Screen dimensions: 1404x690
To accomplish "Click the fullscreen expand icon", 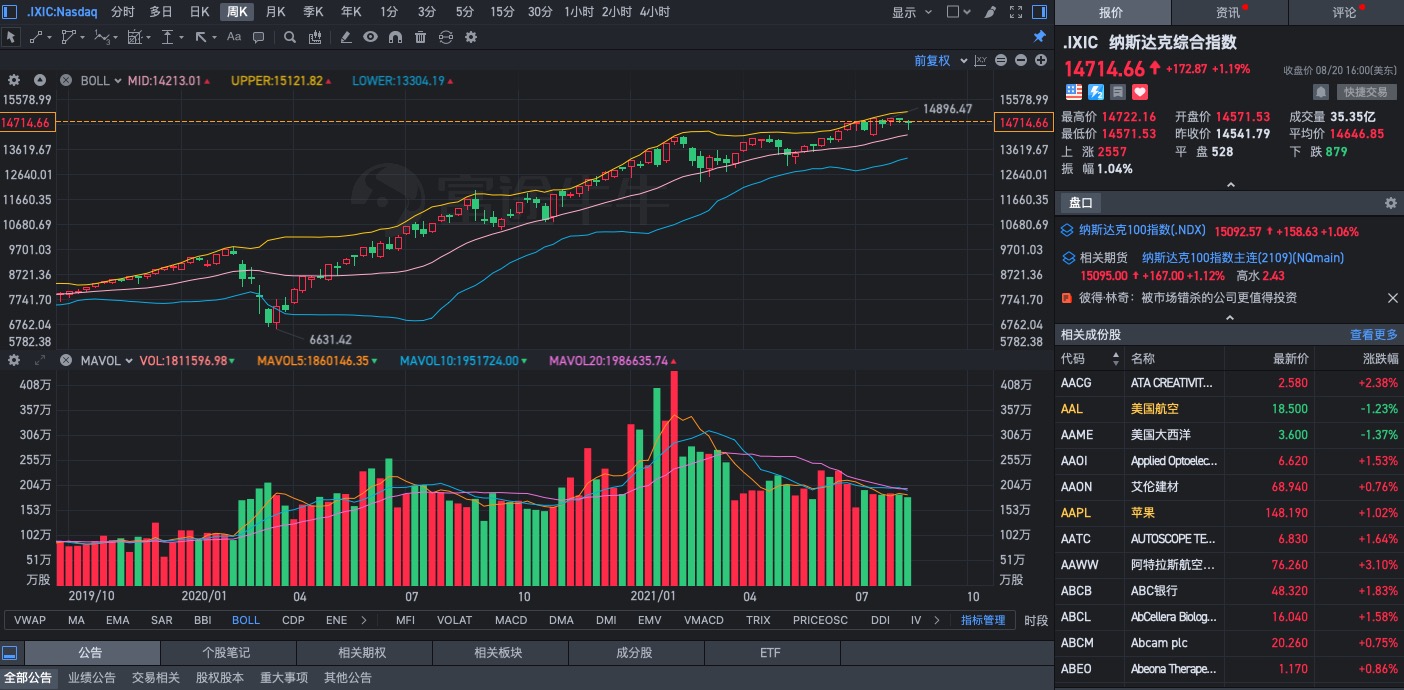I will 1017,12.
